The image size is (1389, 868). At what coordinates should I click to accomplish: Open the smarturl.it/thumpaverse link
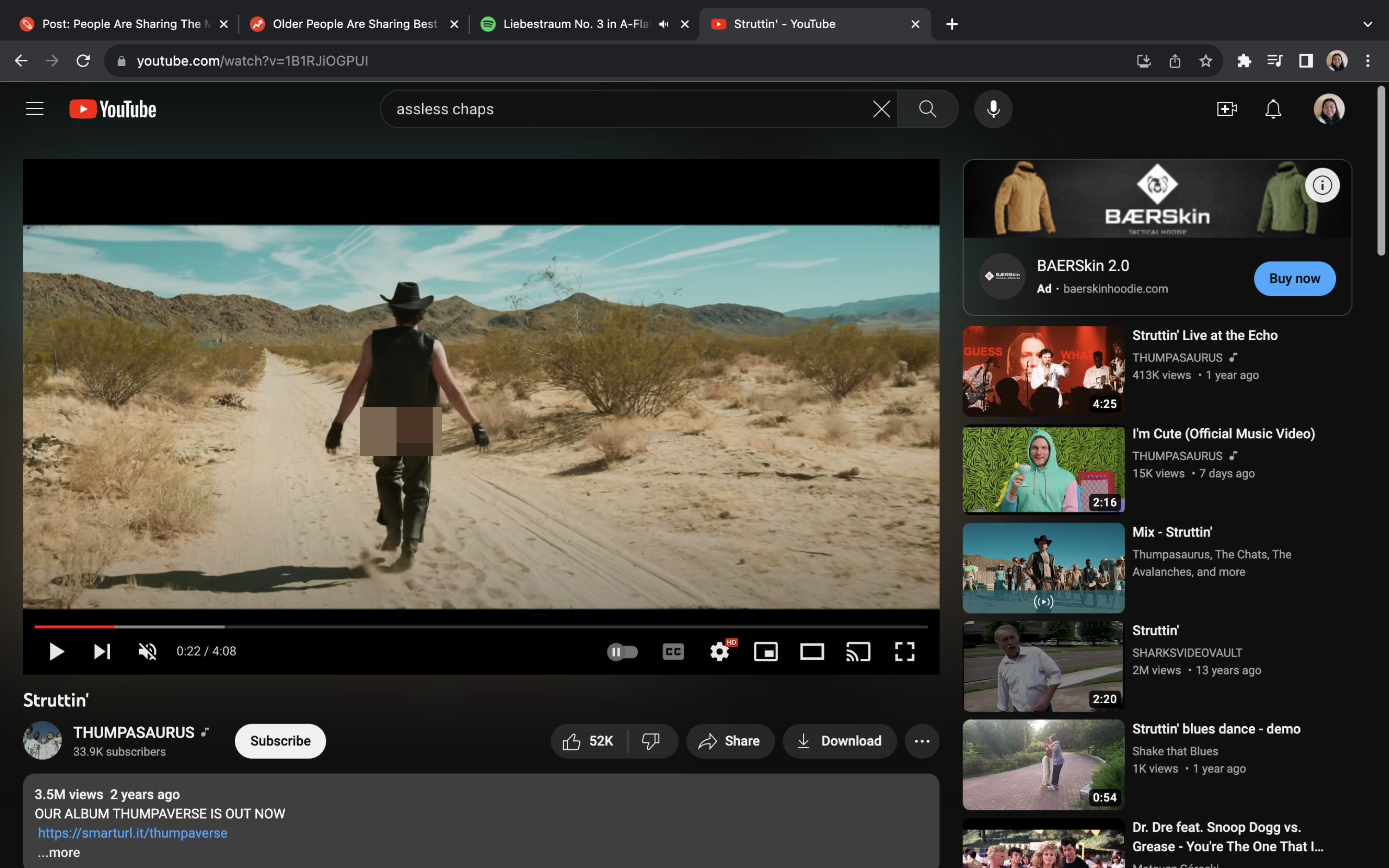point(132,833)
